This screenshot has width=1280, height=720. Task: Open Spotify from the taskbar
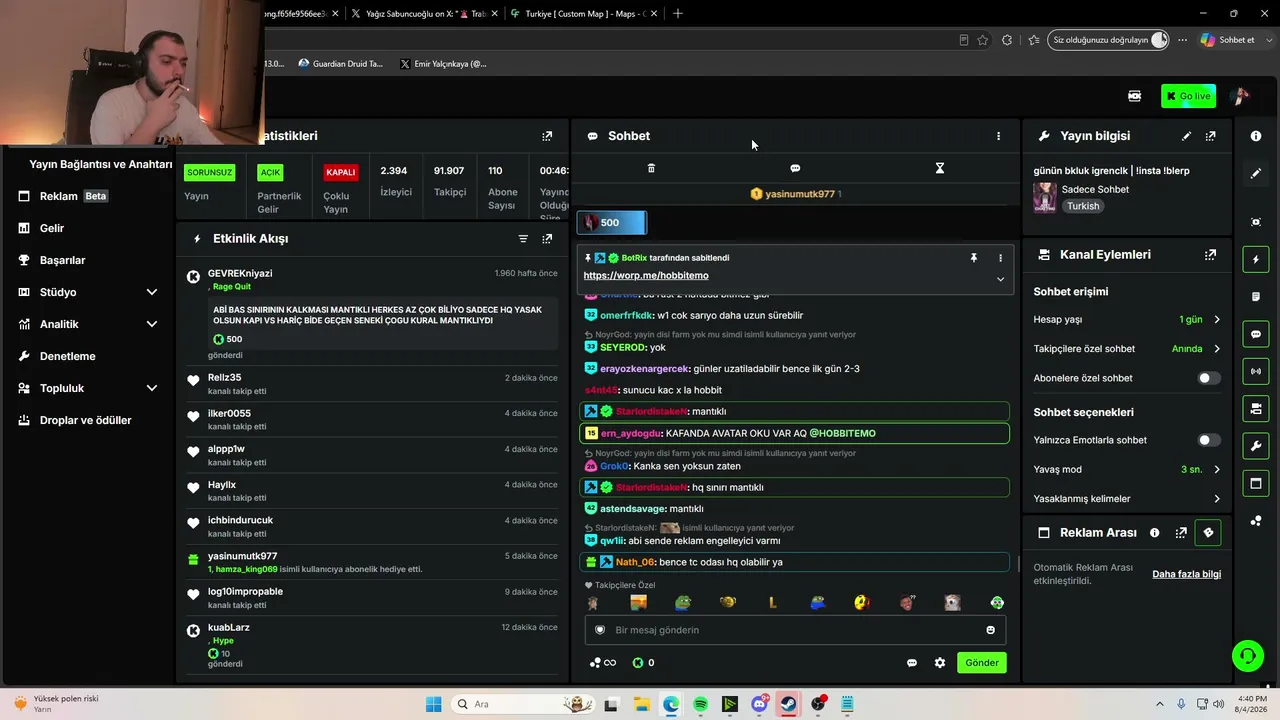coord(700,704)
